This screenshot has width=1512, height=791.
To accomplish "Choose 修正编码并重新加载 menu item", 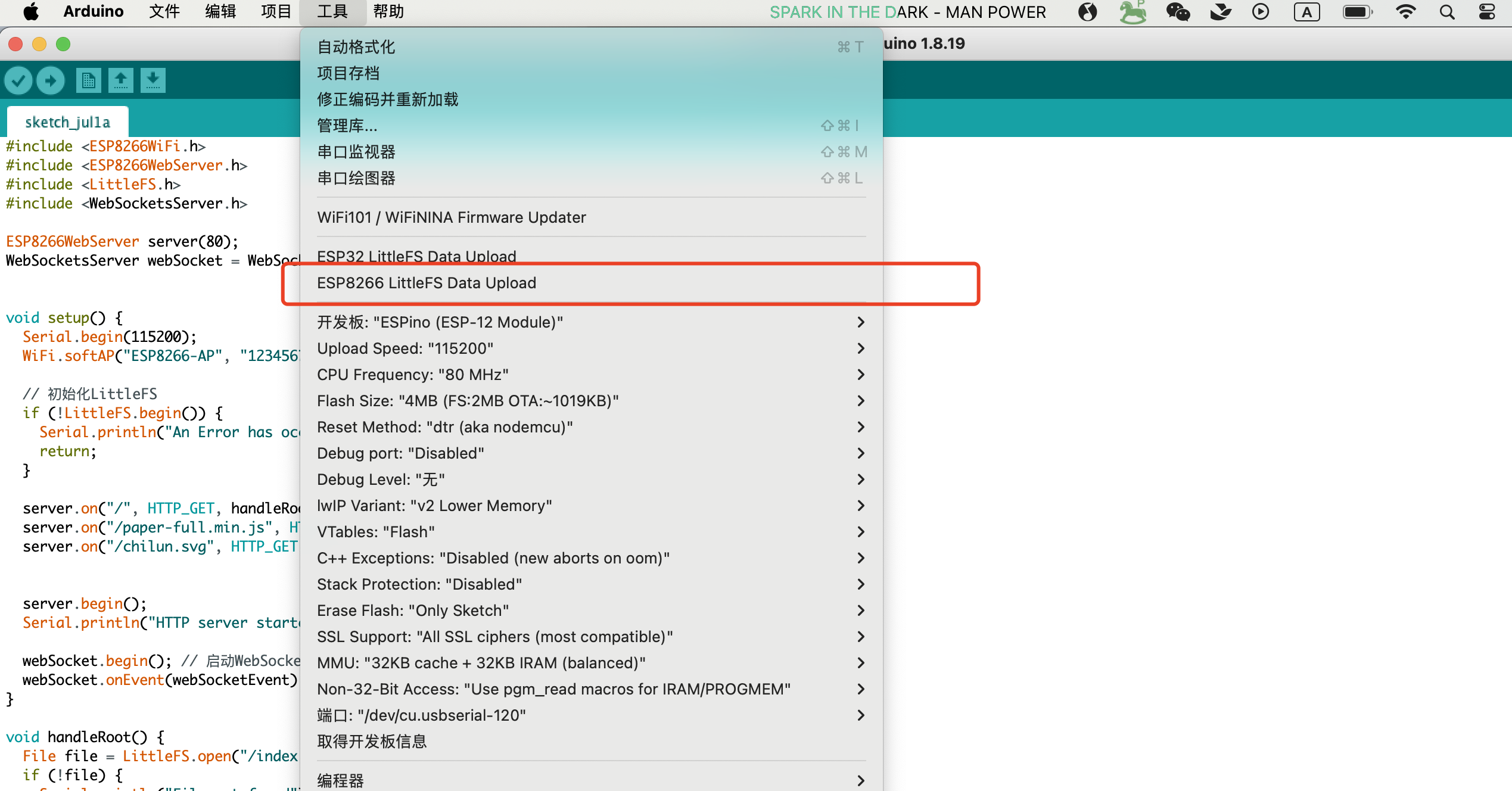I will coord(591,99).
